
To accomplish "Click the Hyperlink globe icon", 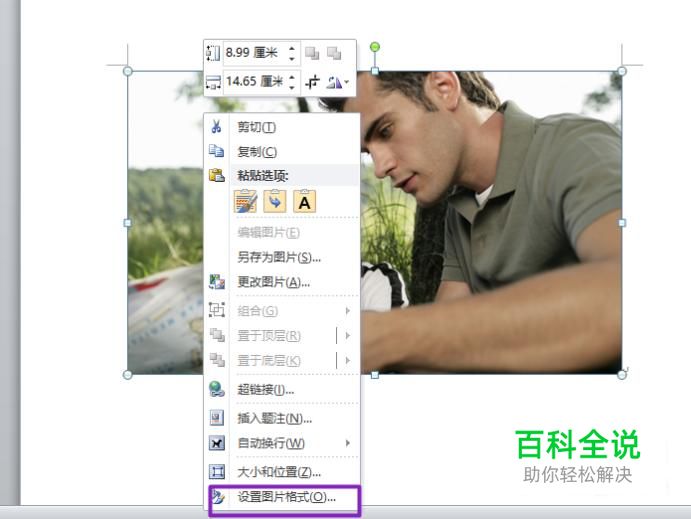I will (216, 389).
